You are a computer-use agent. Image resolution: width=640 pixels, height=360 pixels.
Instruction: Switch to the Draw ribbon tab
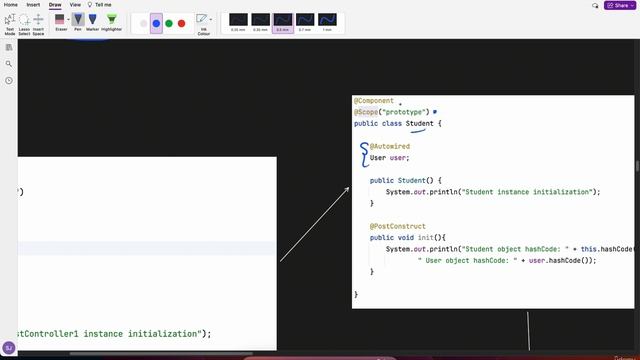(55, 5)
